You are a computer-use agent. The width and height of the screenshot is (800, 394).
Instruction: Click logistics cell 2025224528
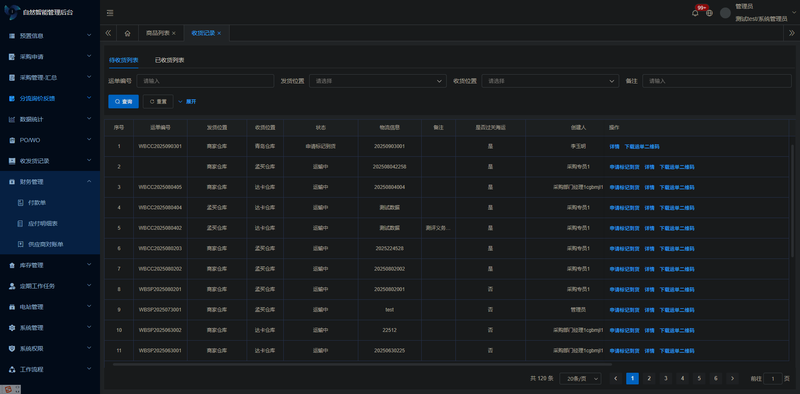[x=389, y=249]
